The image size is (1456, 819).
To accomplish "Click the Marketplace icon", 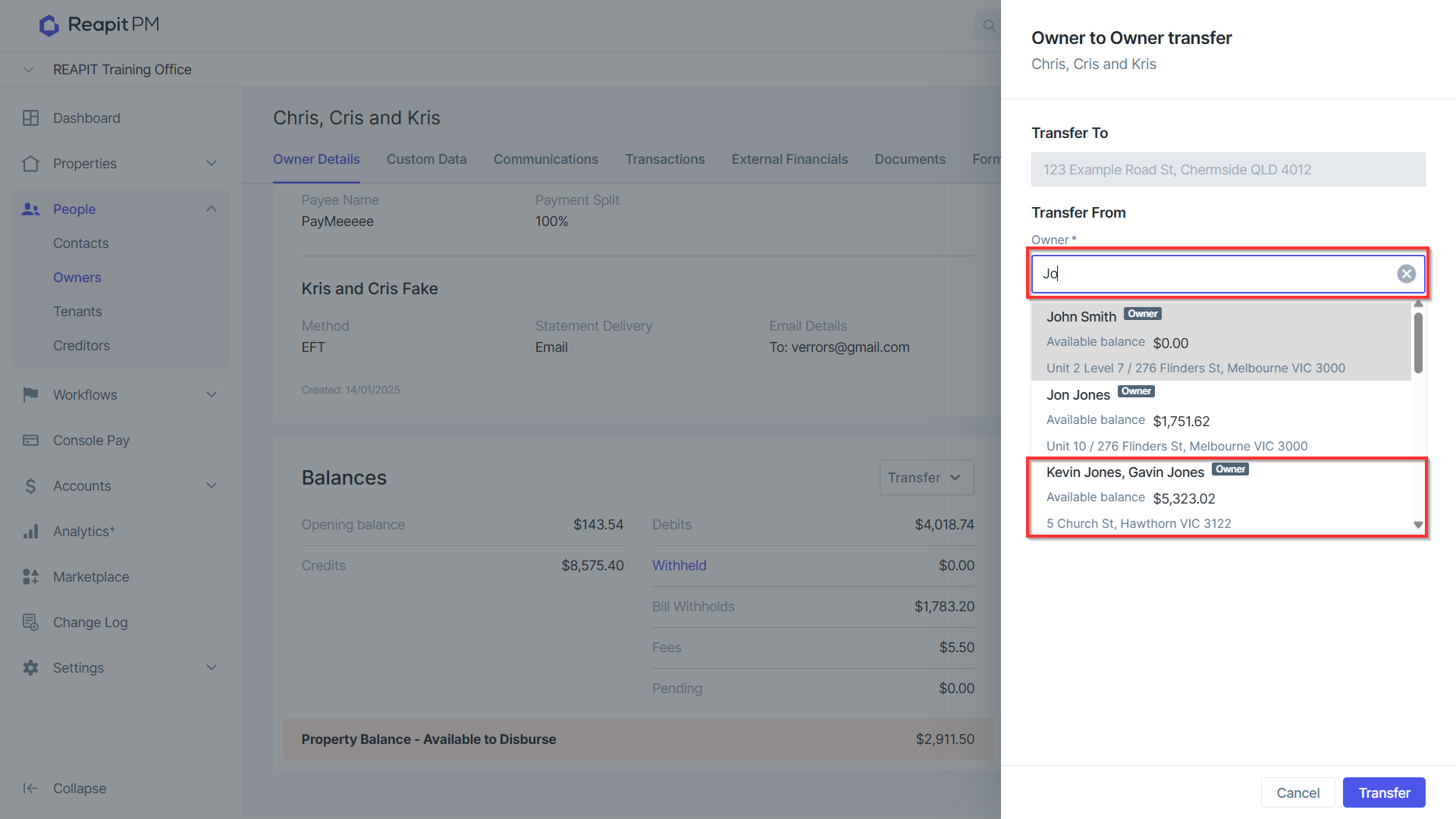I will pos(30,577).
